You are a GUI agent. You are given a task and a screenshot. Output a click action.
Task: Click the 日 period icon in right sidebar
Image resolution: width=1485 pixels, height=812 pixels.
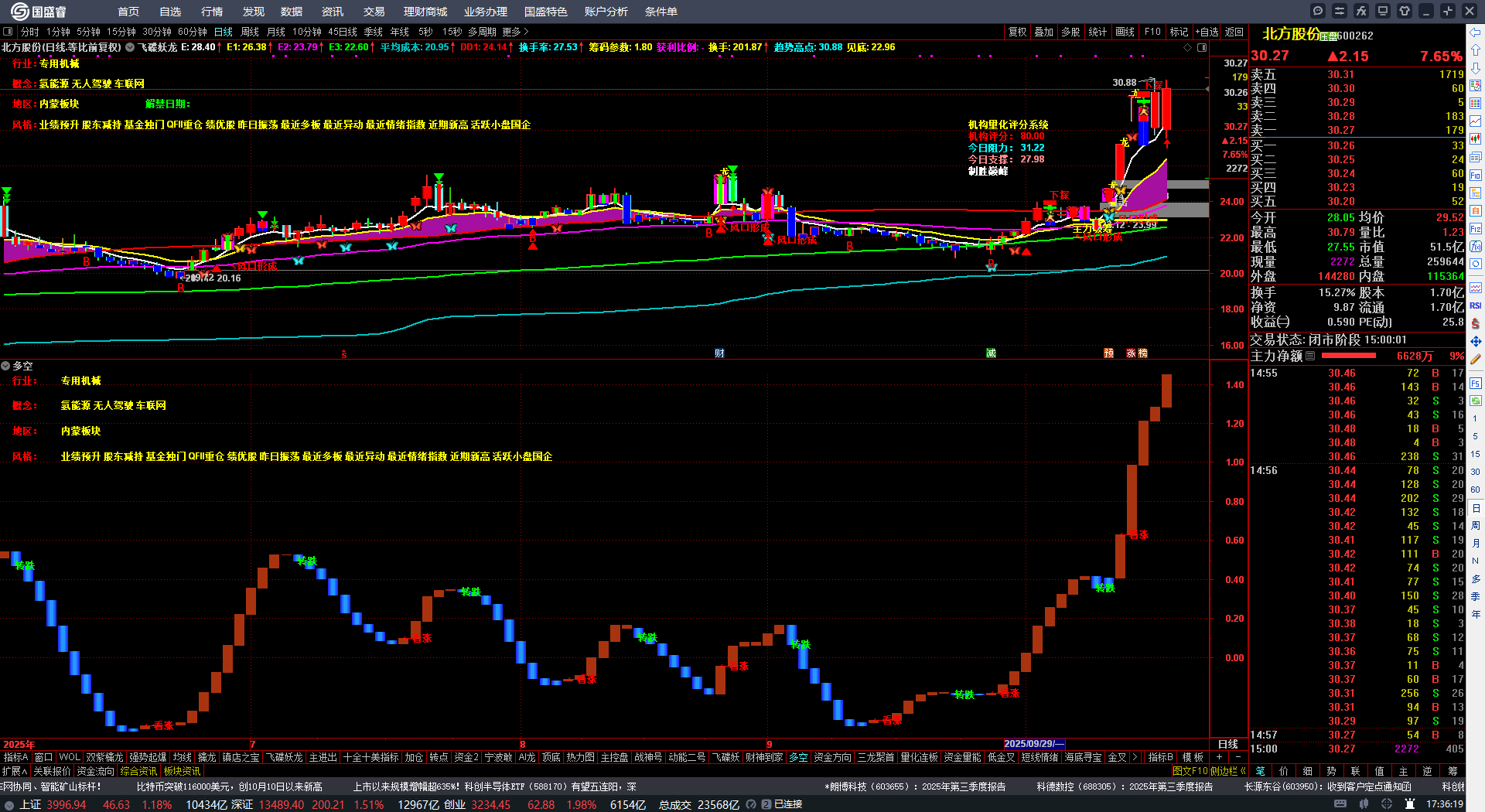click(1476, 508)
